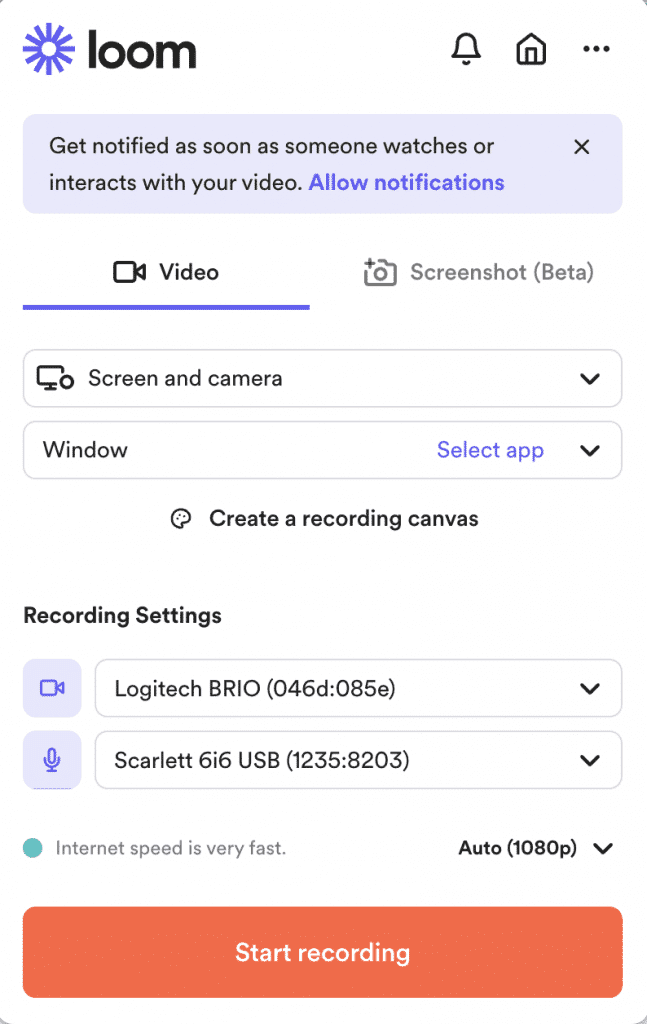Screen dimensions: 647x1024
Task: Click the Start recording button
Action: [323, 952]
